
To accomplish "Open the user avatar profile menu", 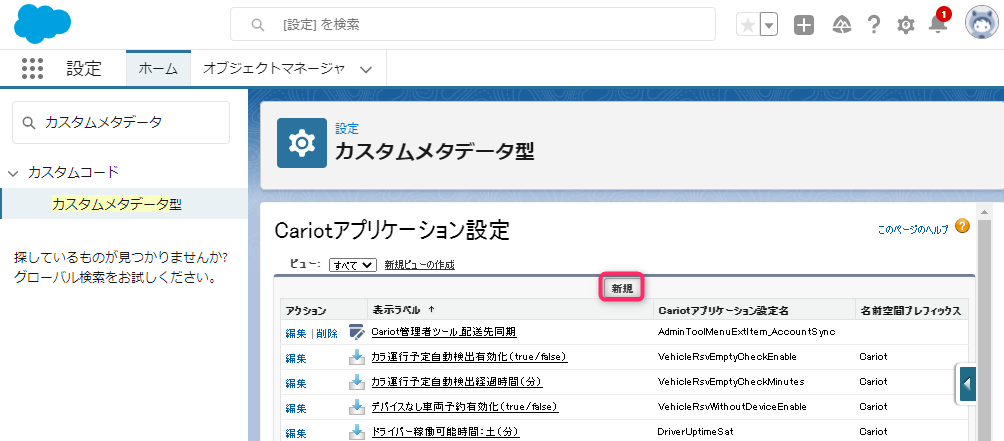I will pos(982,24).
